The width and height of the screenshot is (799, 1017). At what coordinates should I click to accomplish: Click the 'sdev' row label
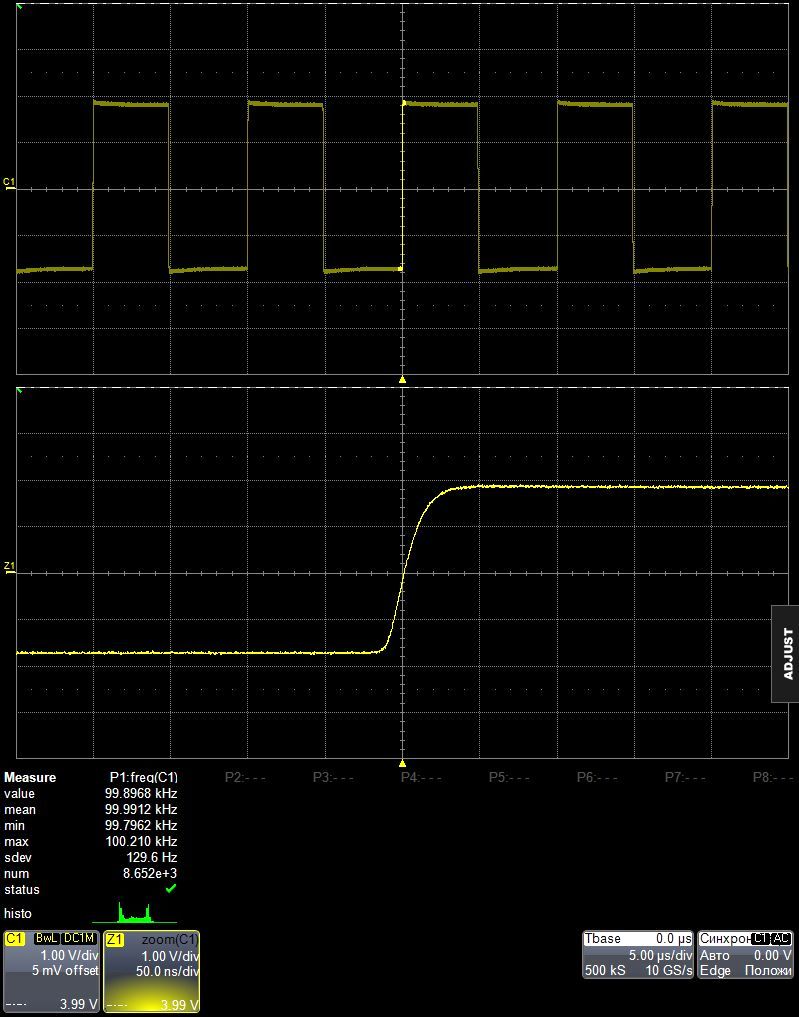[18, 857]
